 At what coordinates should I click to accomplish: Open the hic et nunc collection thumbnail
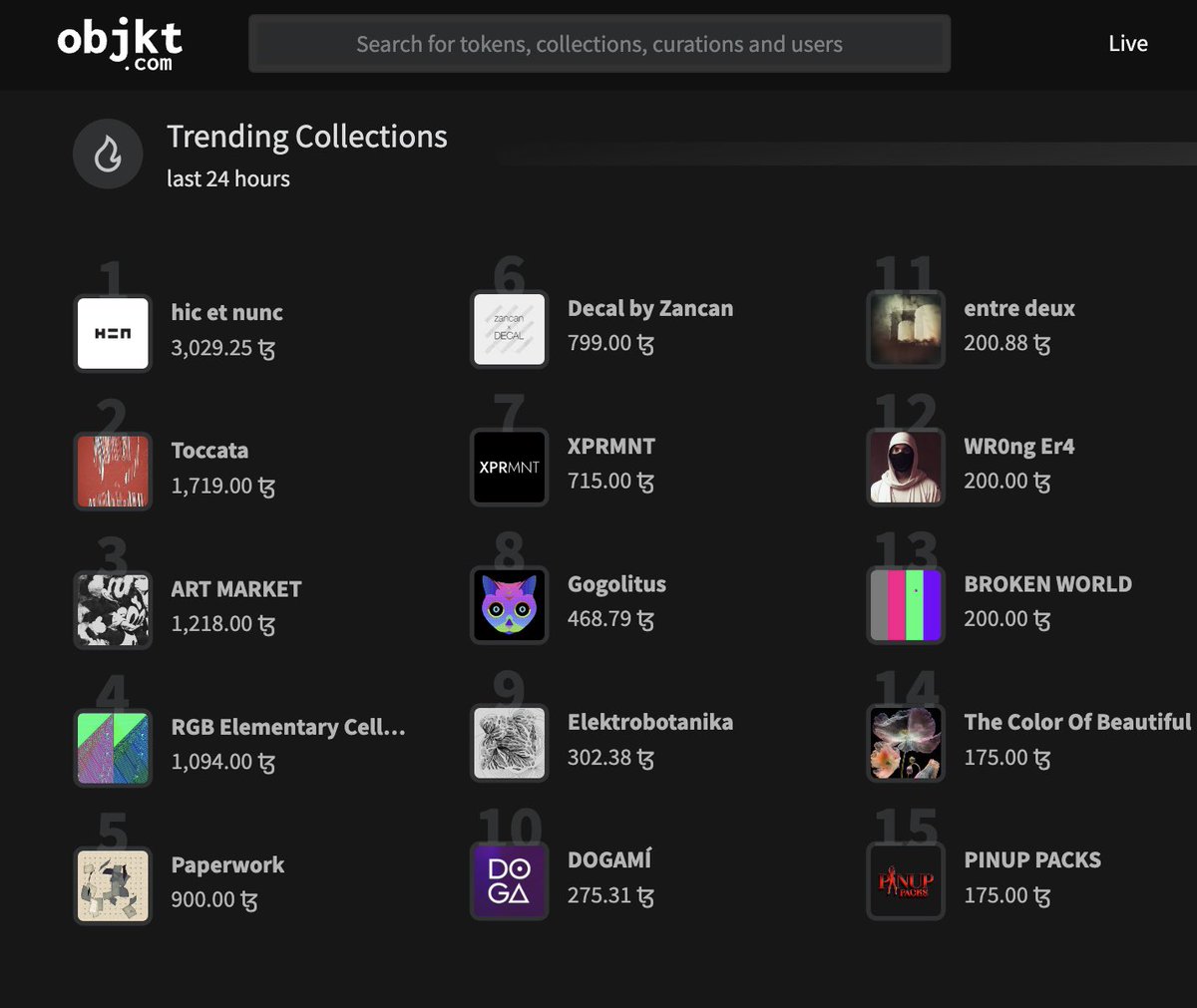tap(113, 333)
